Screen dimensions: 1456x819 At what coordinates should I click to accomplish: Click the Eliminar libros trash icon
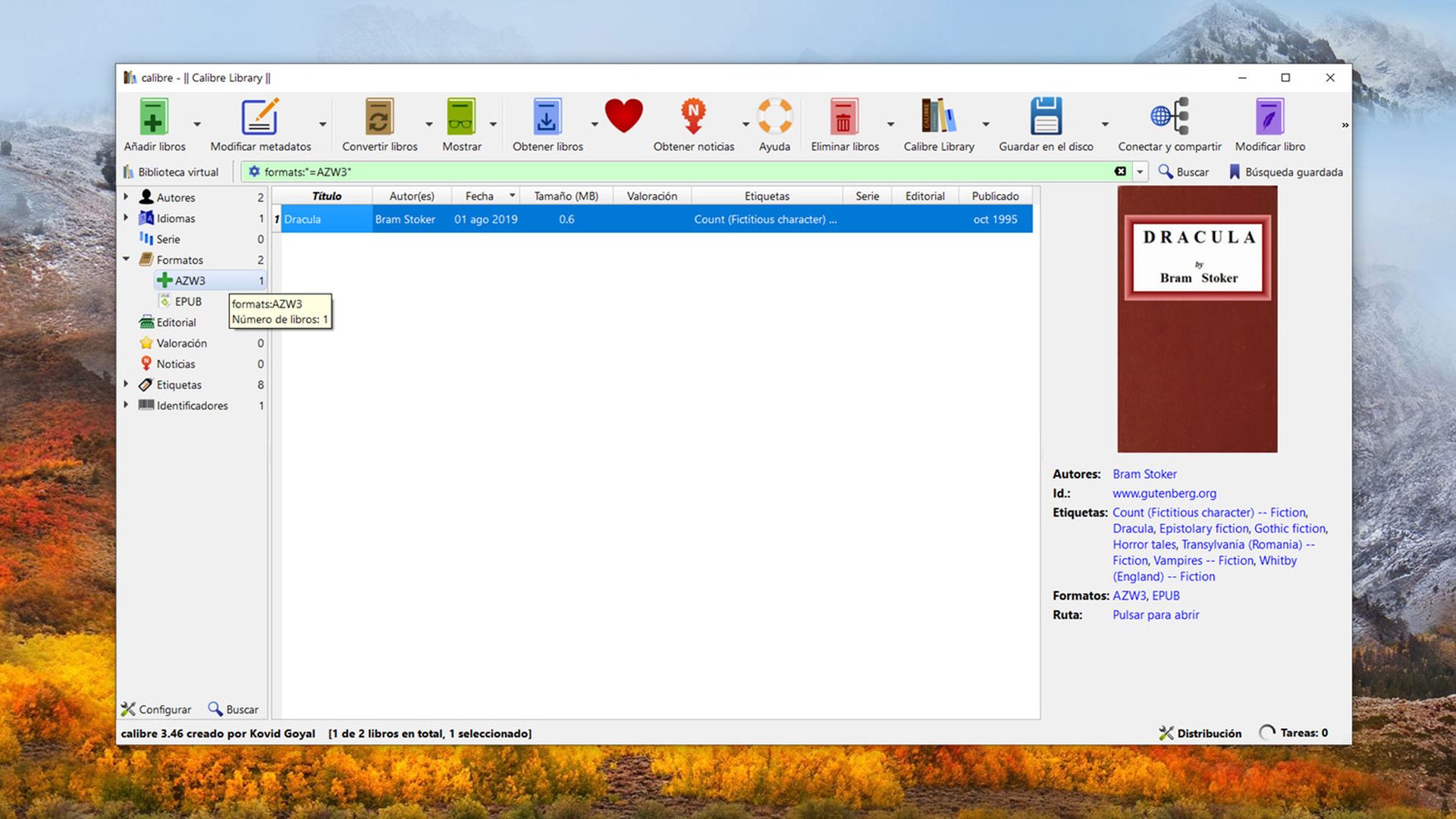coord(844,118)
